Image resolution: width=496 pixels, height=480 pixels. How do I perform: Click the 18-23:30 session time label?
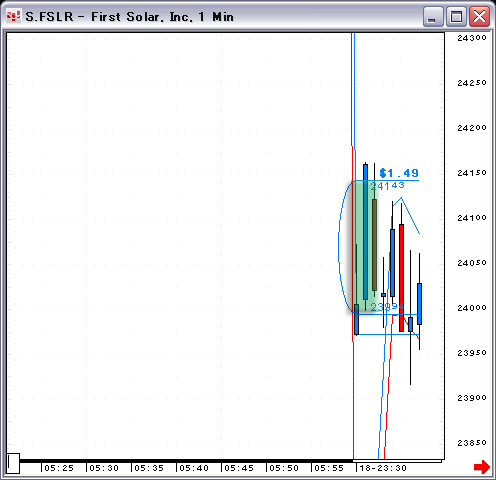coord(383,468)
